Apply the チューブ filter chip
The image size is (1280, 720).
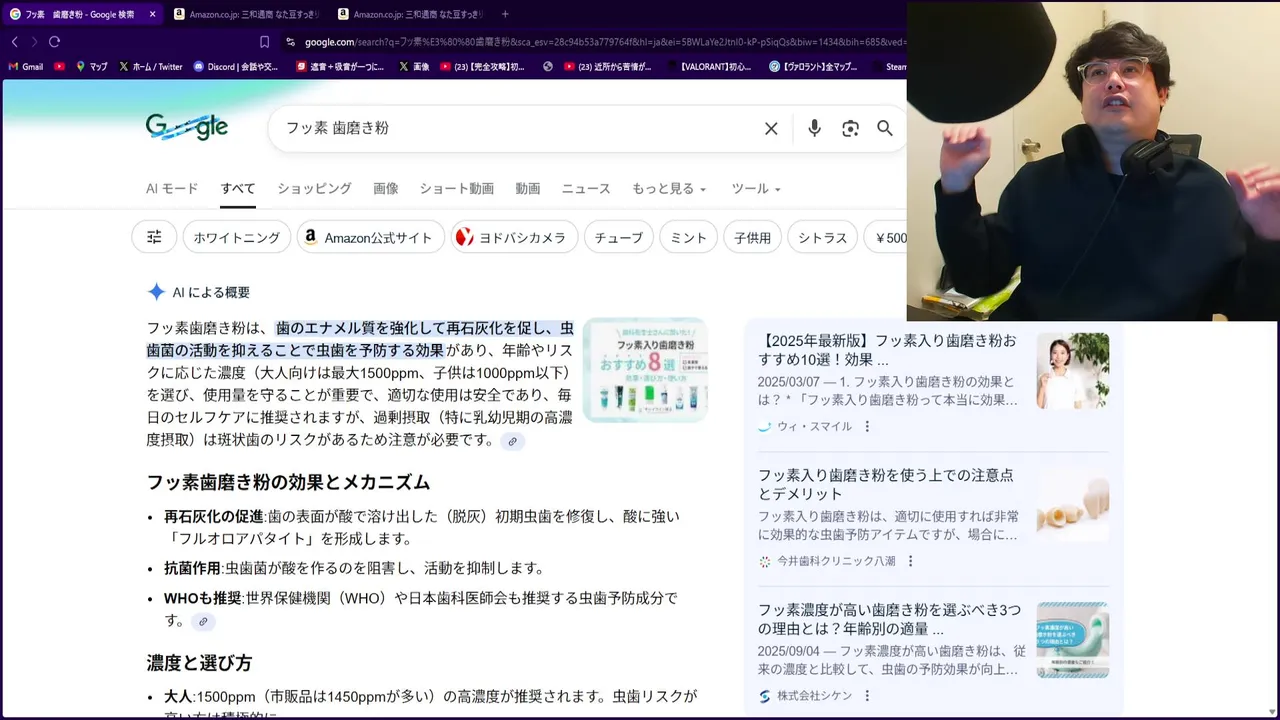[619, 237]
